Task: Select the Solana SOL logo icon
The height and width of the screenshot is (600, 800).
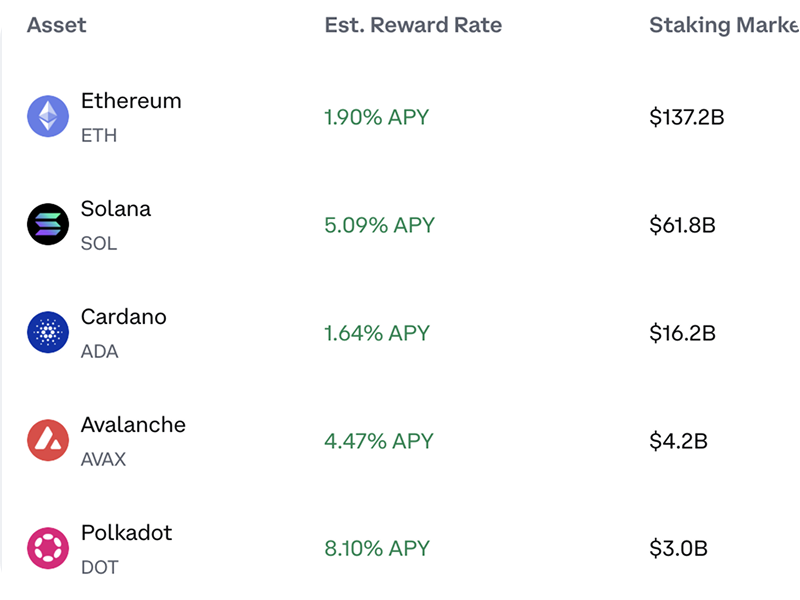Action: pyautogui.click(x=47, y=224)
